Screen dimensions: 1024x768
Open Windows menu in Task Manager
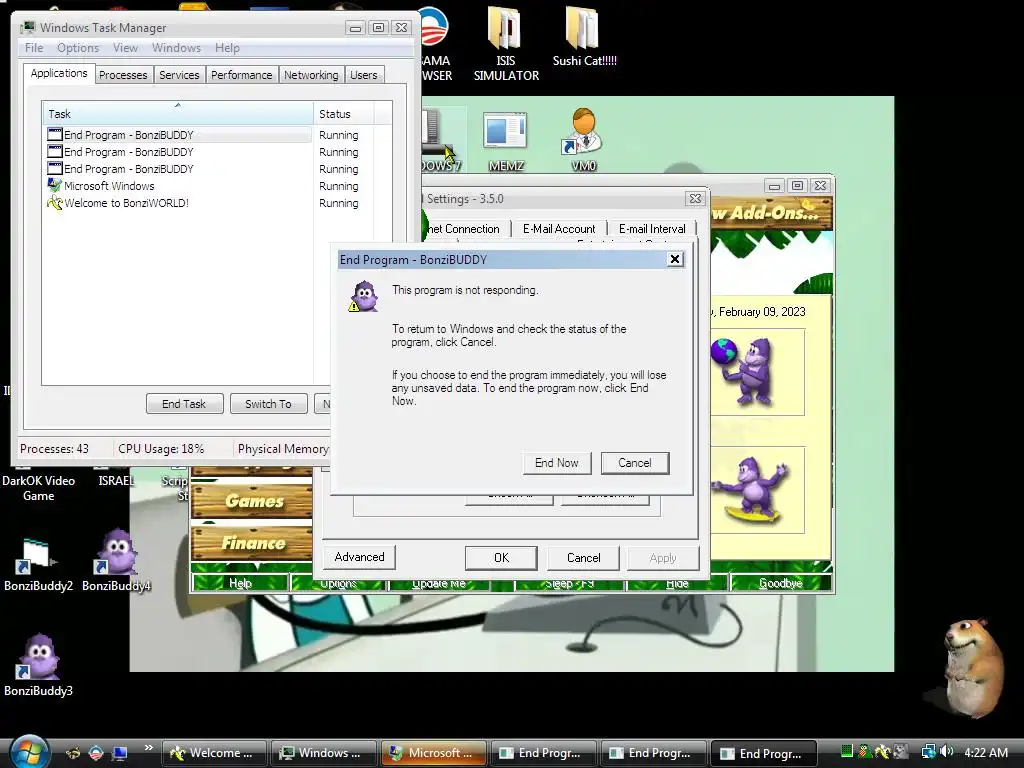coord(176,48)
